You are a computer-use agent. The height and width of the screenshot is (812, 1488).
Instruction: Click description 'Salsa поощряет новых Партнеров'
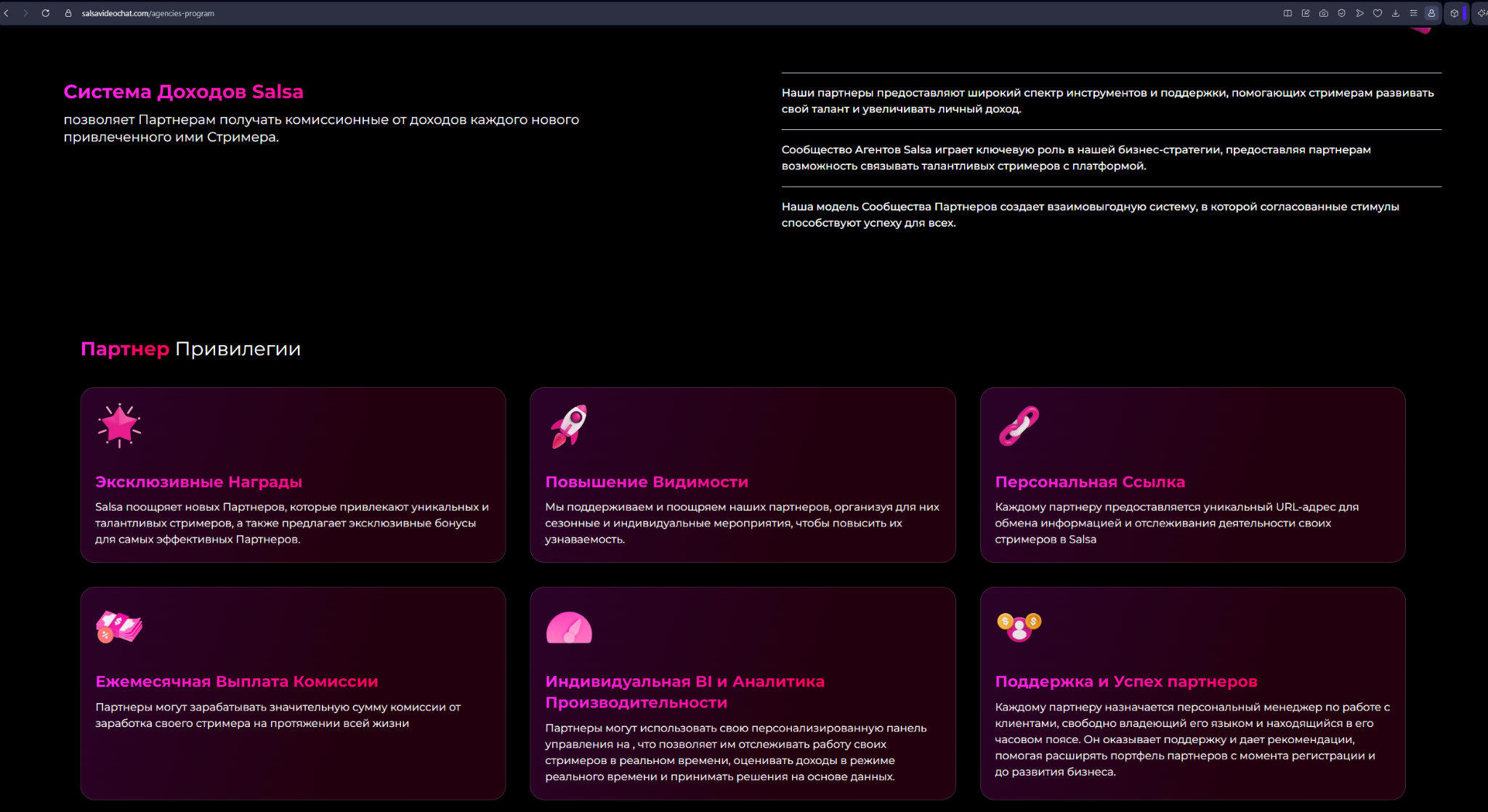pos(292,523)
